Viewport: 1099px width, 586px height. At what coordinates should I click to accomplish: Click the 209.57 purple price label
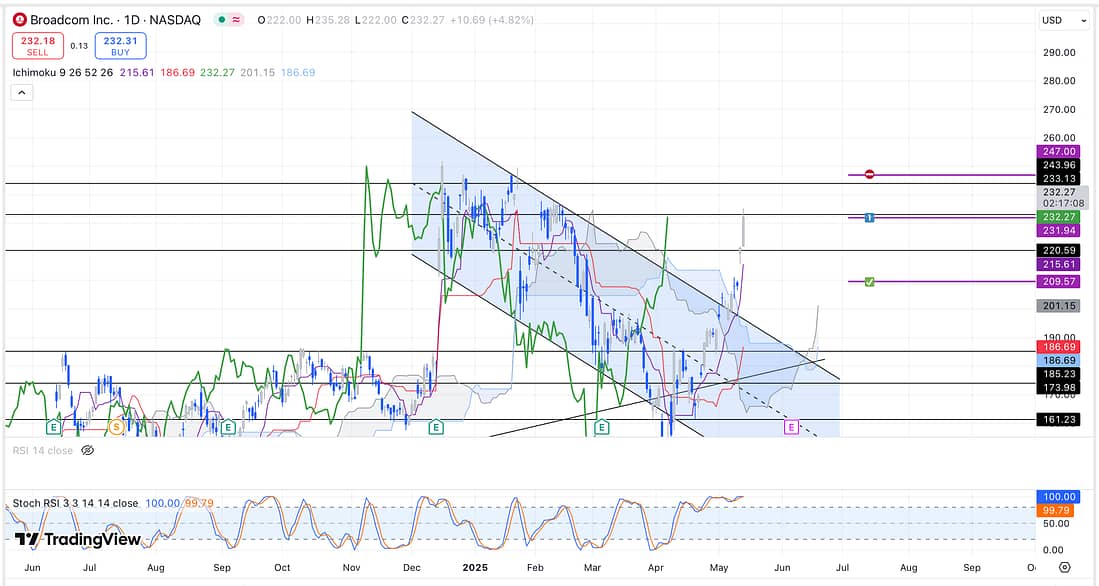tap(1058, 282)
